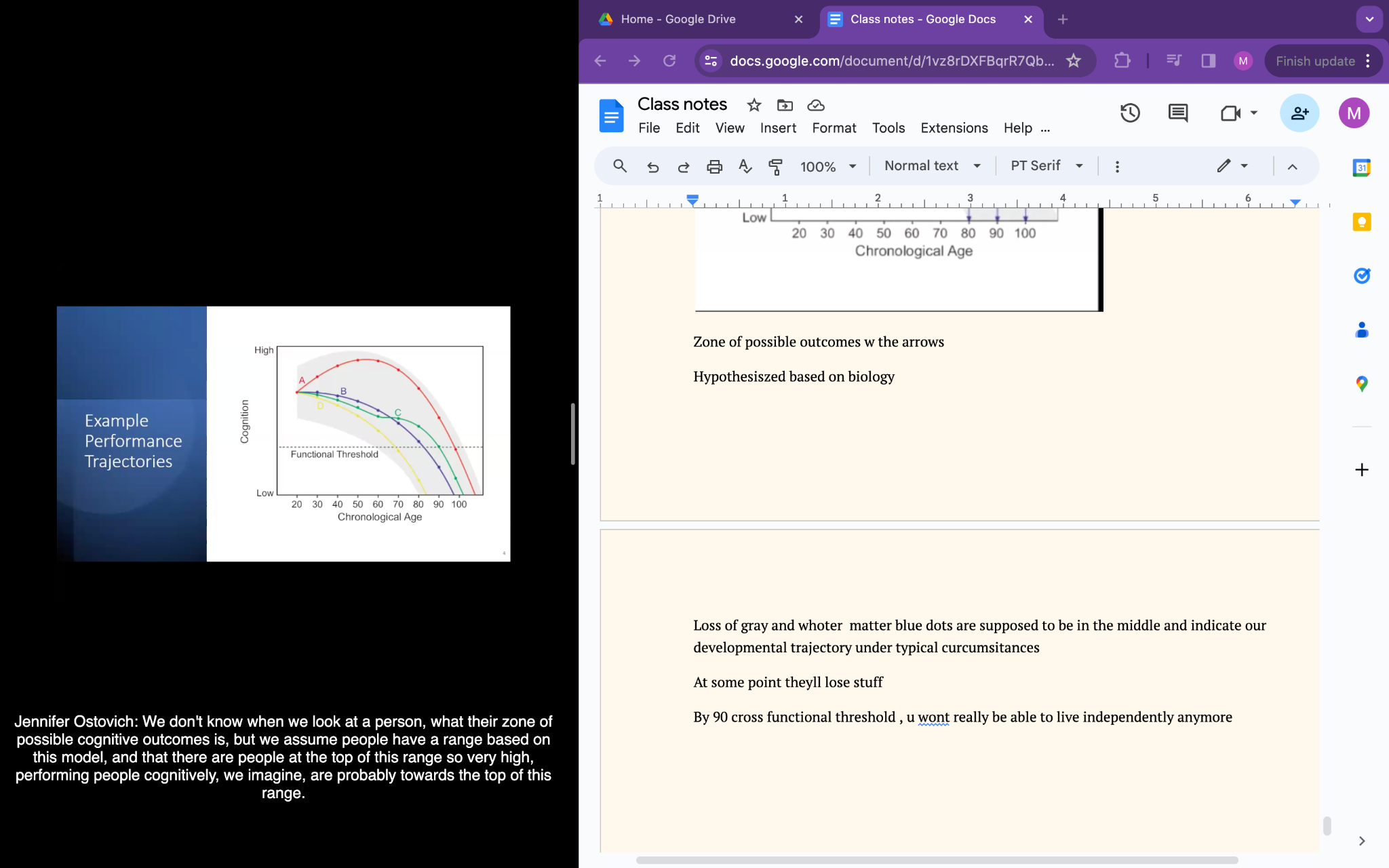Click the Finish update button
Viewport: 1389px width, 868px height.
pos(1315,61)
